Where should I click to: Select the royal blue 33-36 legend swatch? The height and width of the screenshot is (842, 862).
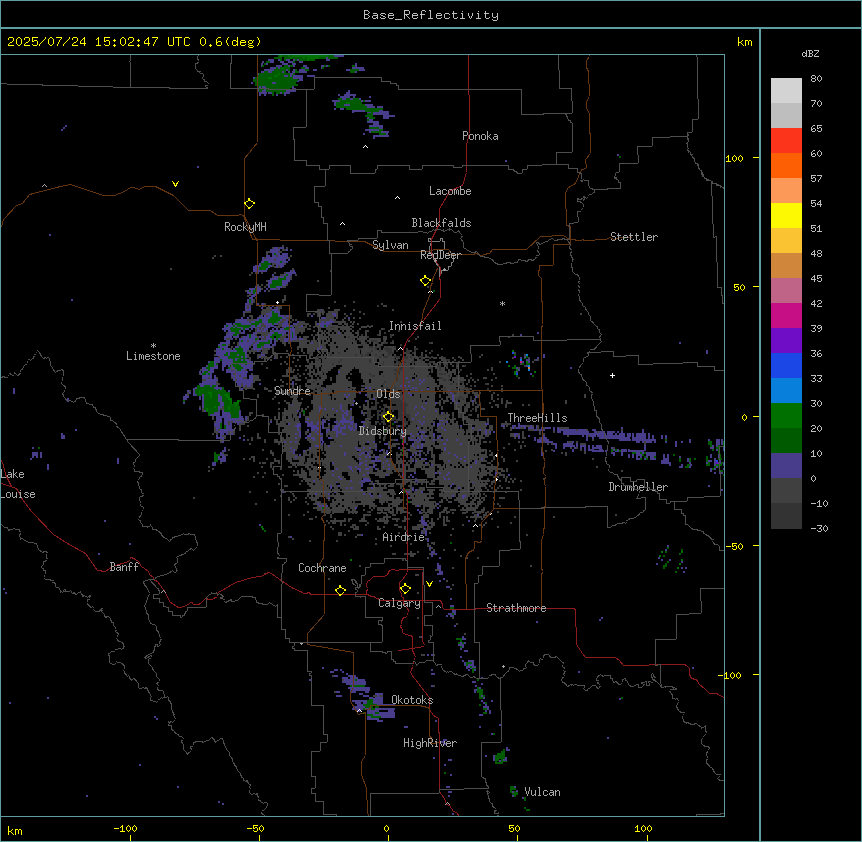[786, 365]
